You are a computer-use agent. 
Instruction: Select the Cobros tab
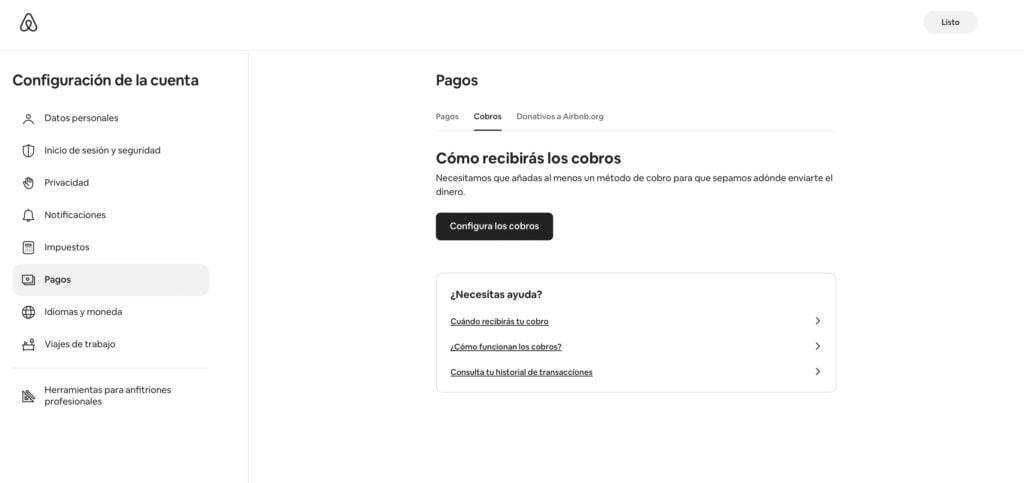click(x=487, y=117)
